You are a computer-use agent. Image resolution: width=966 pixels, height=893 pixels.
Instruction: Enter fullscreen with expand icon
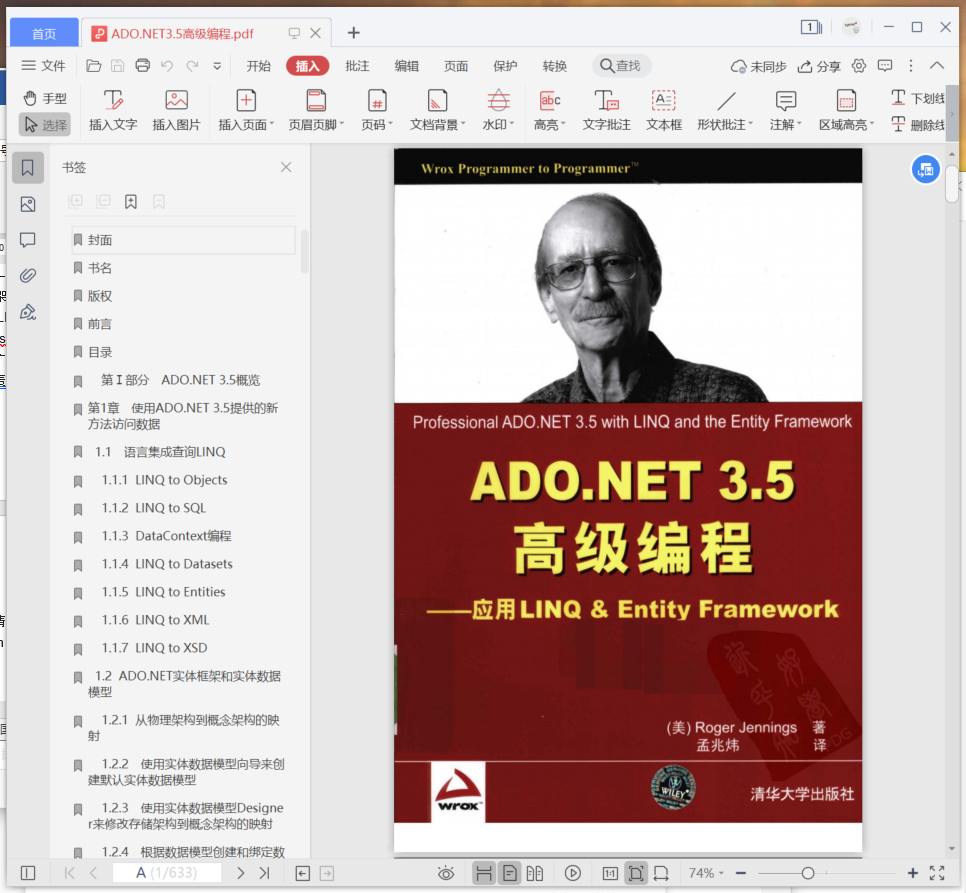[937, 873]
